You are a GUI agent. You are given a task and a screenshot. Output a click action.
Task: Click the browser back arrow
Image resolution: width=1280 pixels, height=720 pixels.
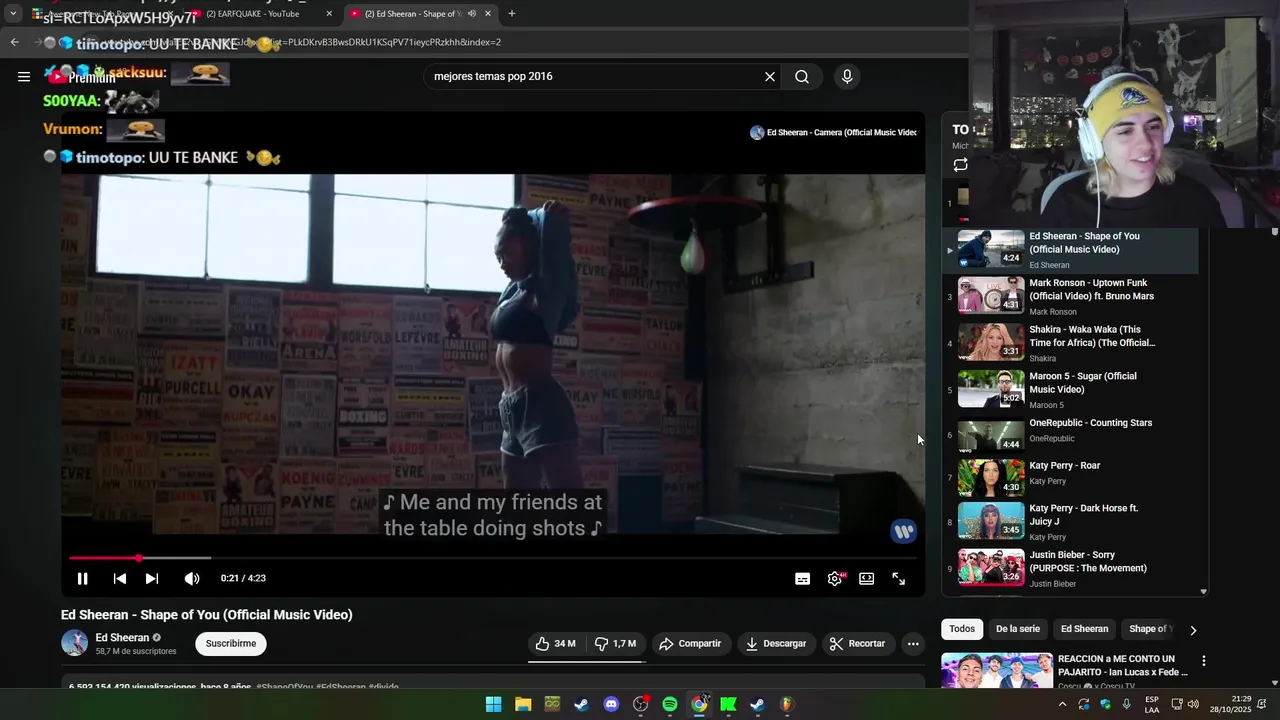[x=14, y=42]
